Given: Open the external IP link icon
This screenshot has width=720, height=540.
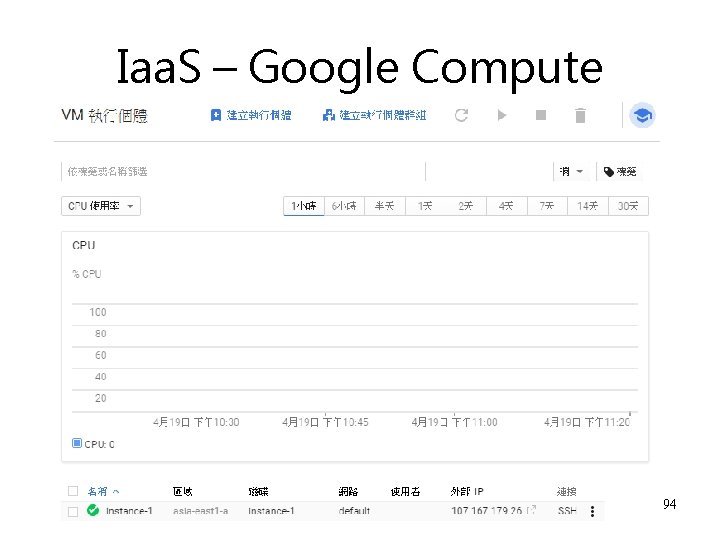Looking at the screenshot, I should pos(531,510).
